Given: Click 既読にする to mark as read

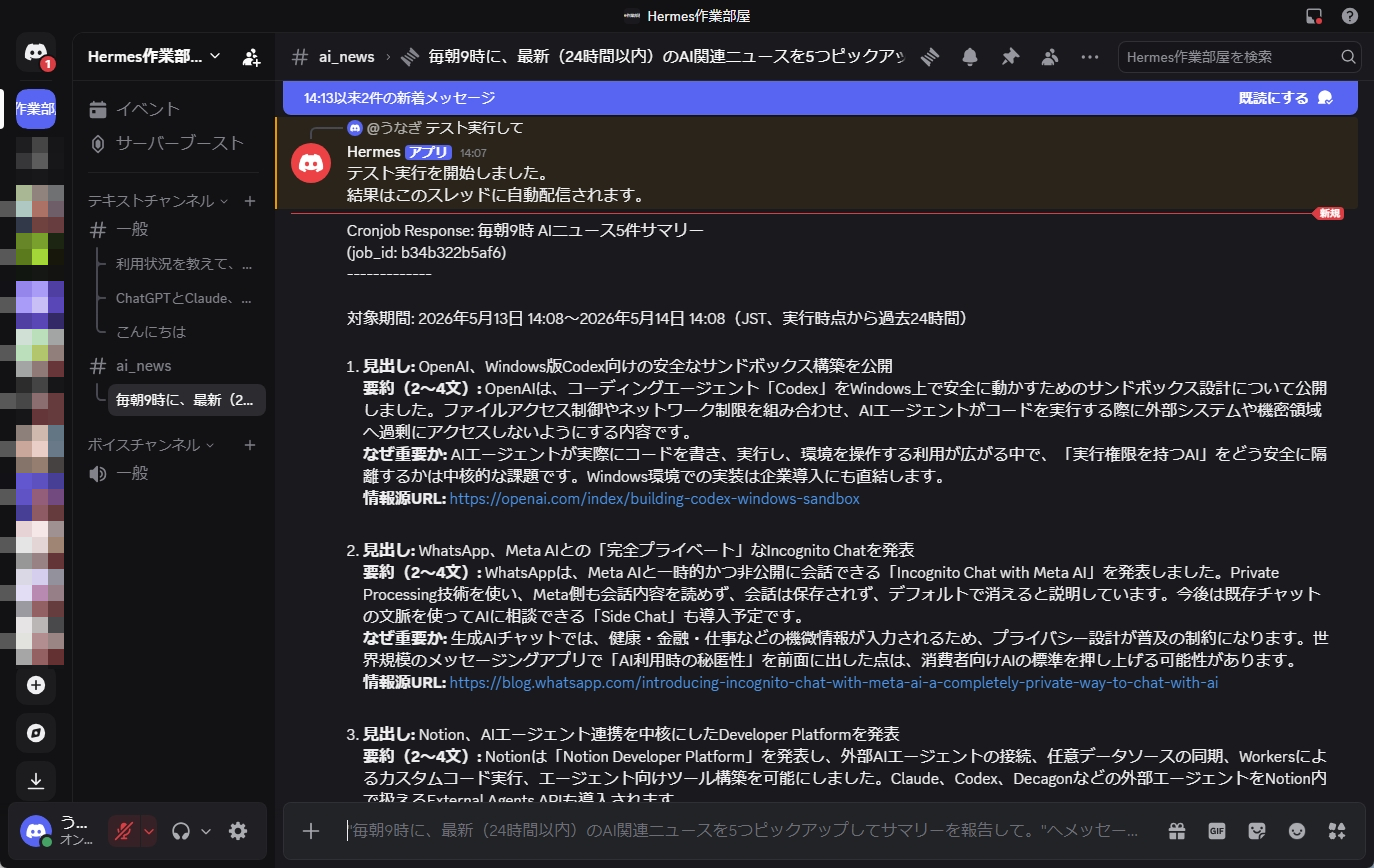Looking at the screenshot, I should pyautogui.click(x=1285, y=98).
